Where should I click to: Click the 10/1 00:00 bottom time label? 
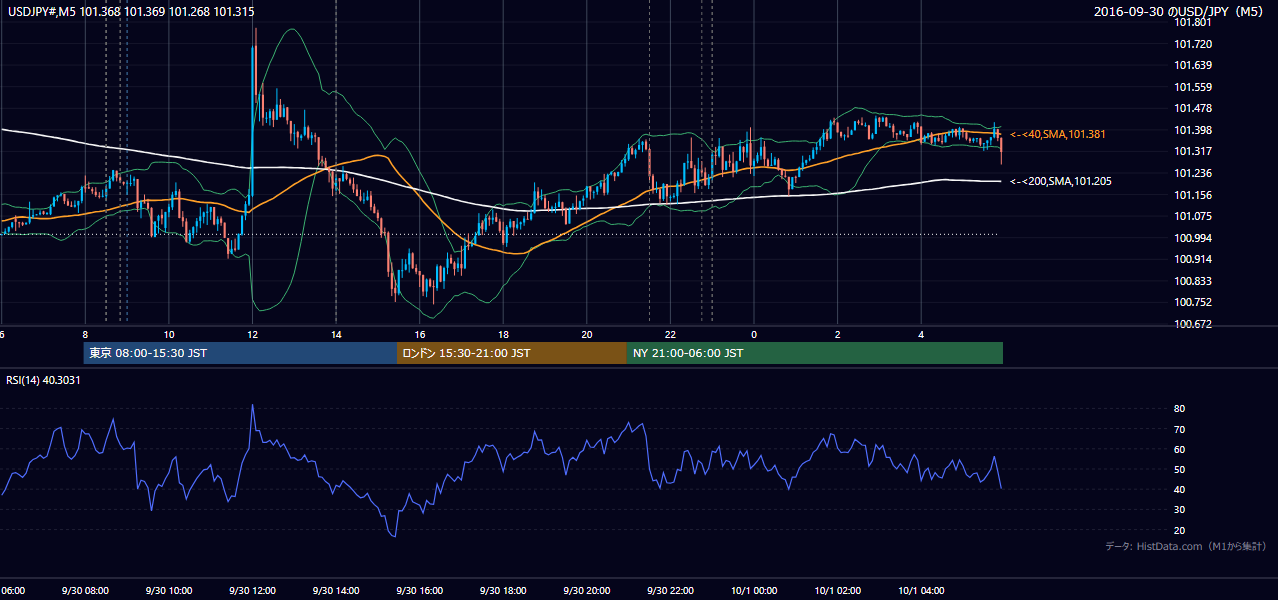[753, 591]
